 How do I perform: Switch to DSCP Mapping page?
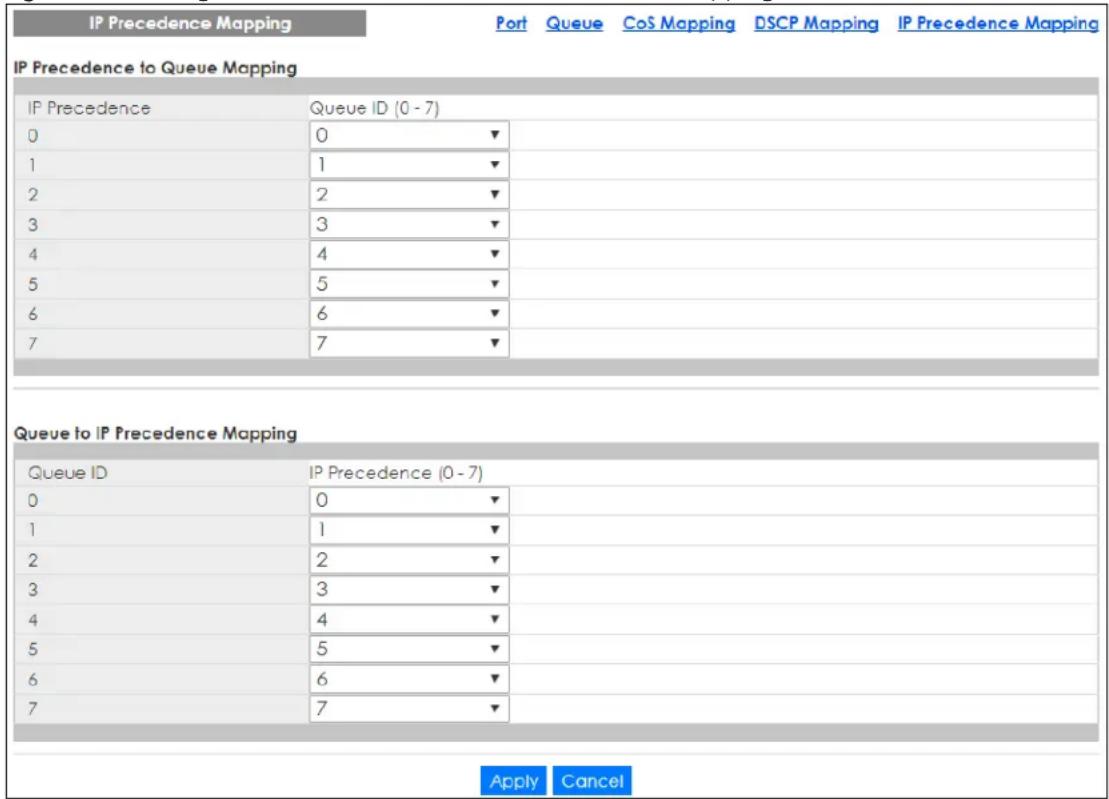pyautogui.click(x=816, y=23)
